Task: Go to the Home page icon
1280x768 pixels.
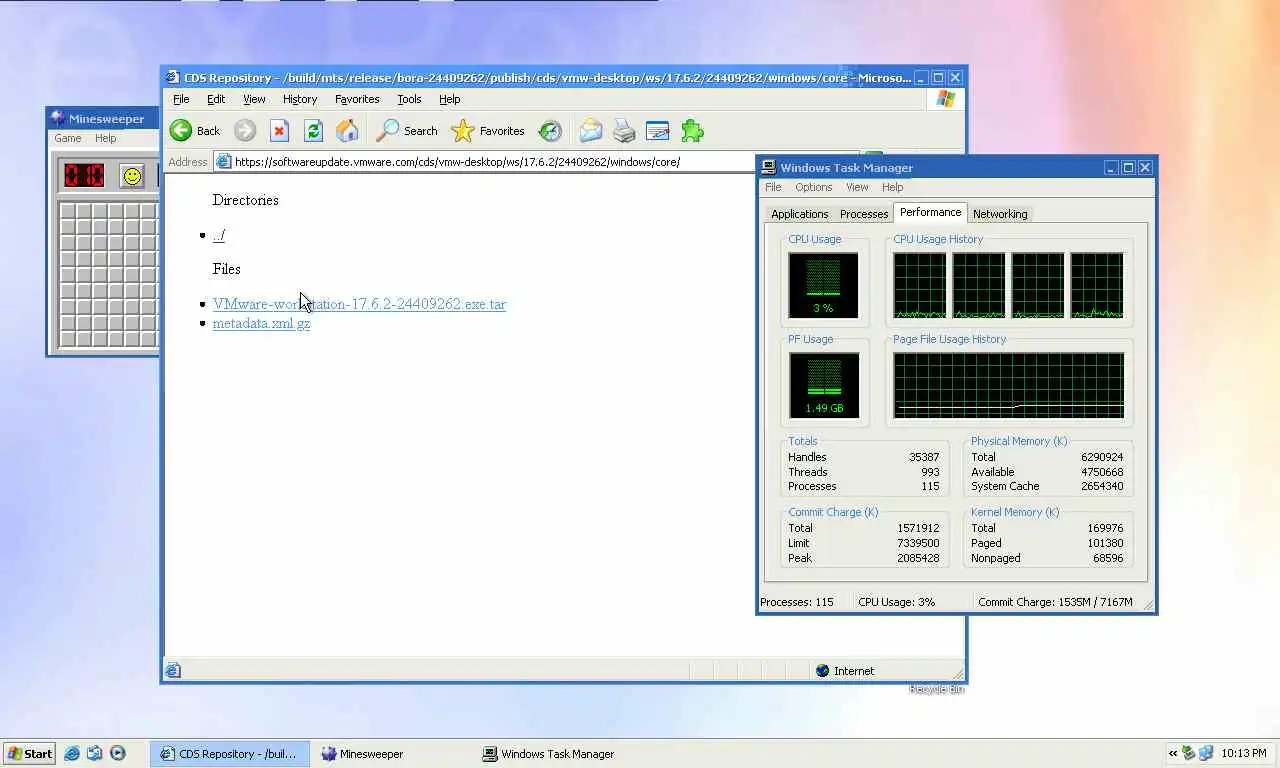Action: point(347,131)
